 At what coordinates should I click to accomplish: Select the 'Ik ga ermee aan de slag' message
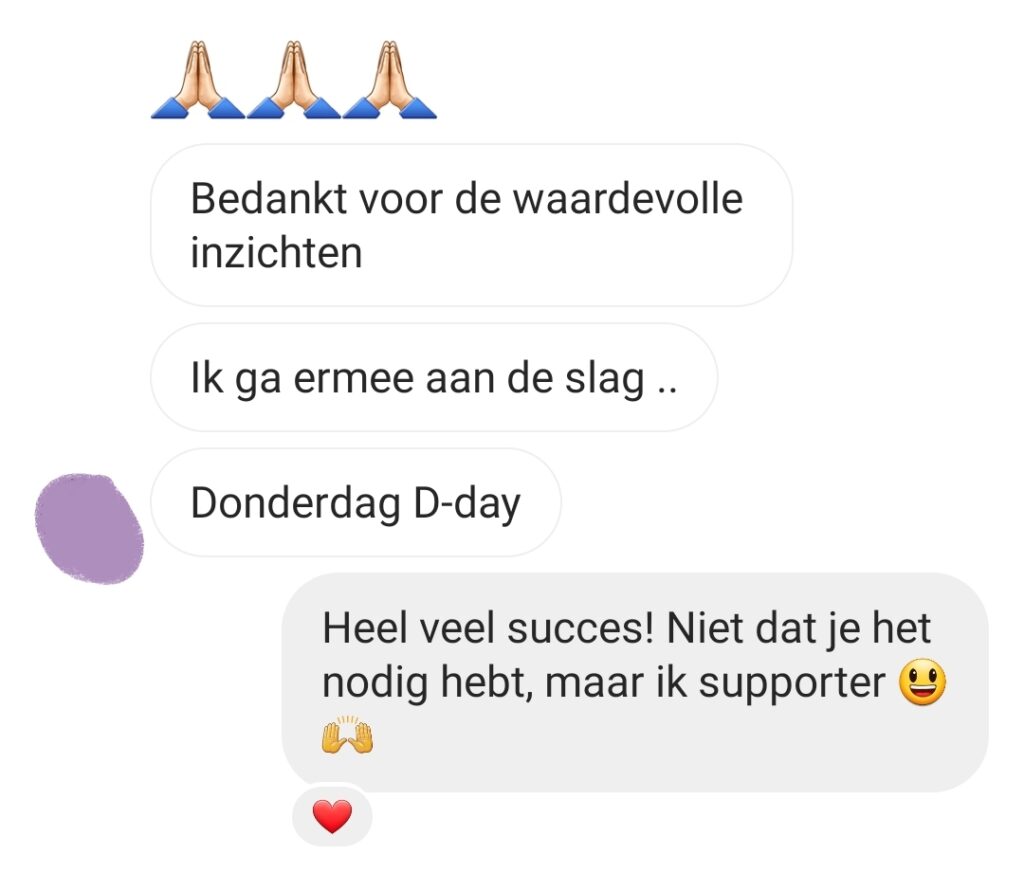(x=434, y=377)
